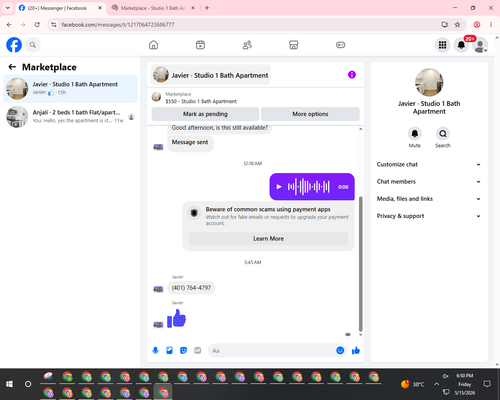
Task: Expand the Customize chat section
Action: (429, 164)
